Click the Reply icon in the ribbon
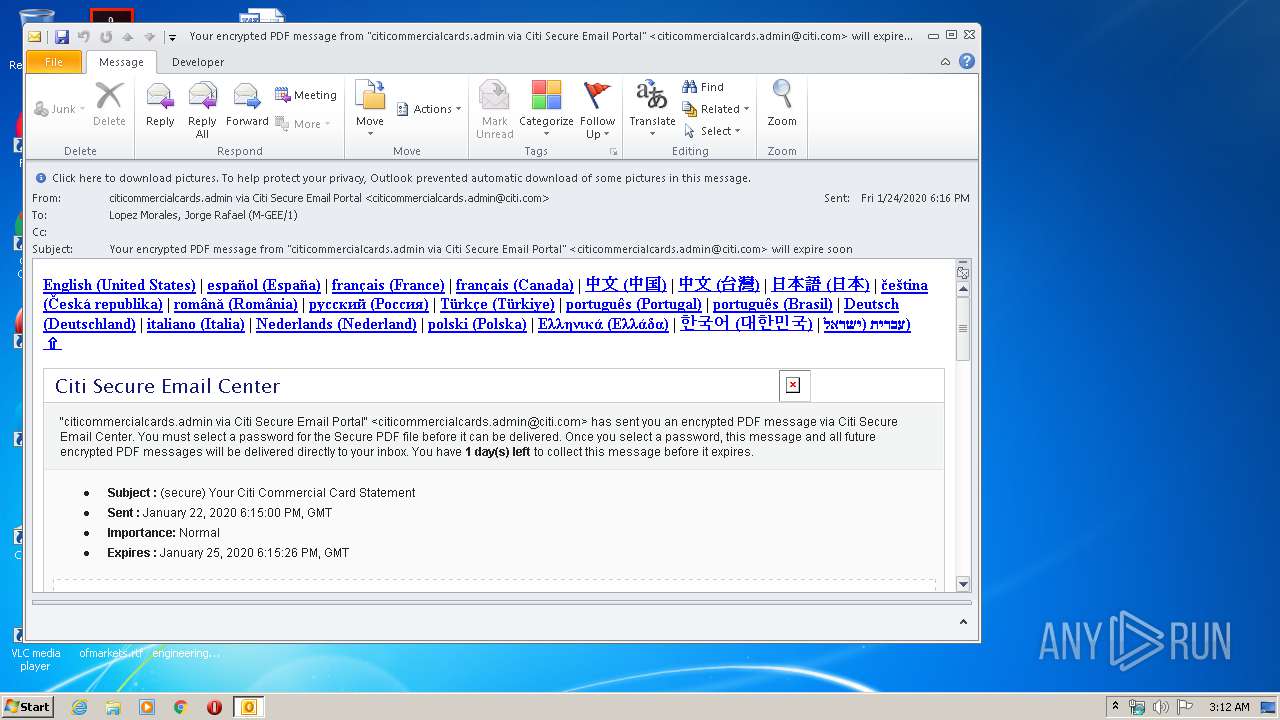 click(x=160, y=104)
